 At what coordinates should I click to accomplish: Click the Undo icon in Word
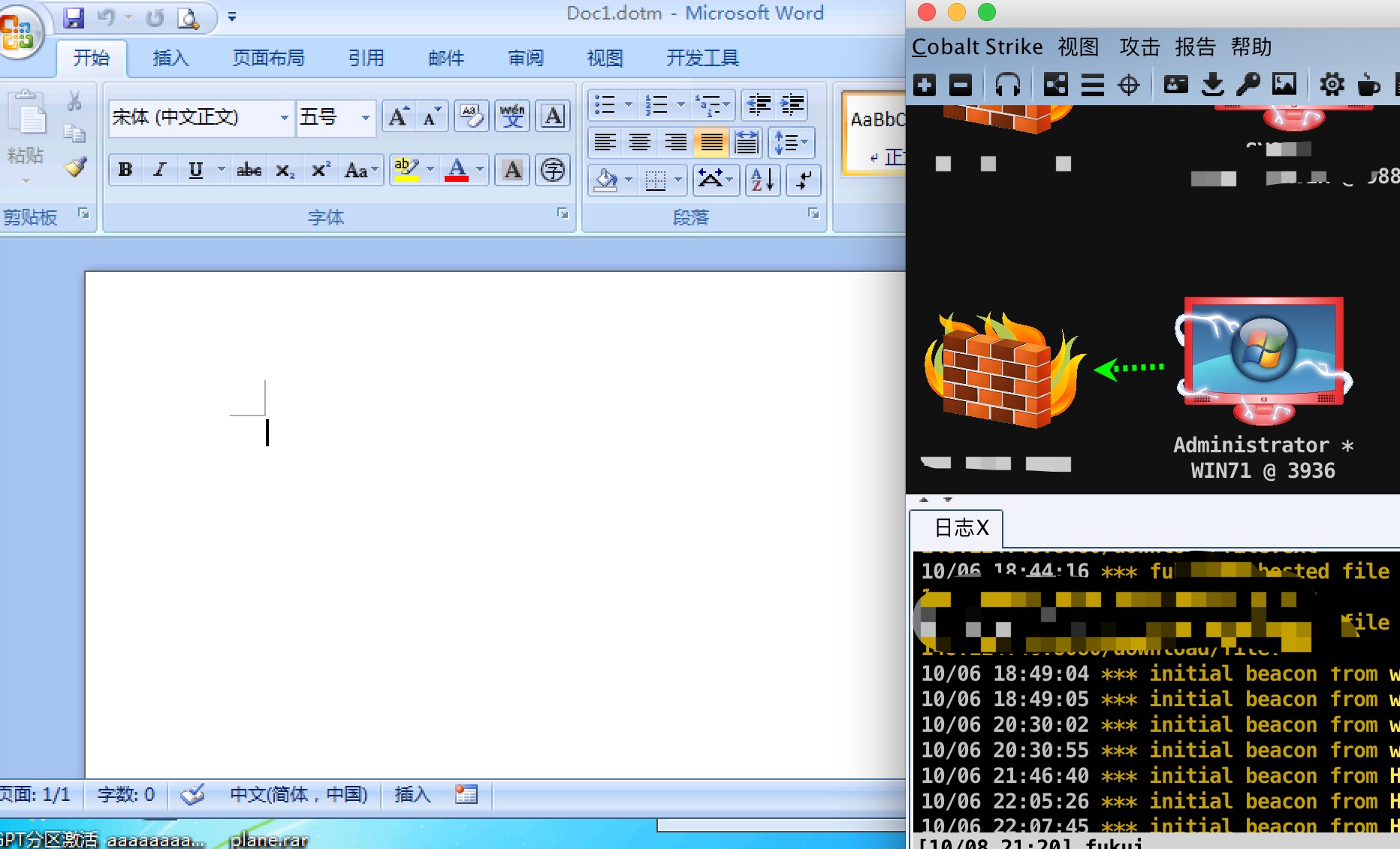pyautogui.click(x=106, y=17)
